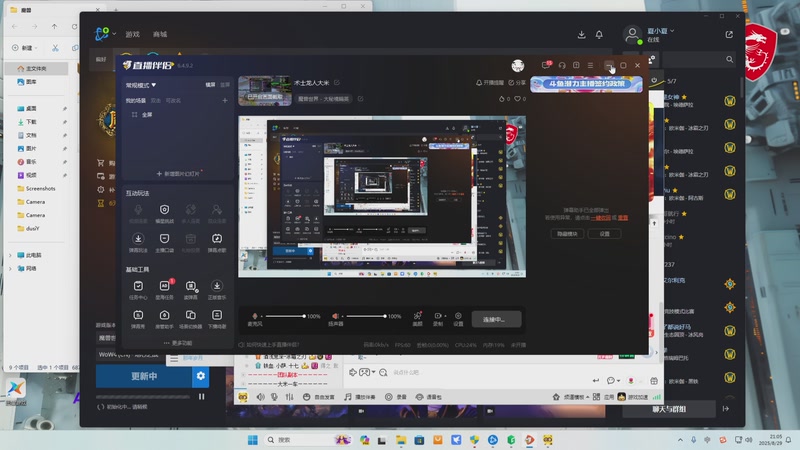The height and width of the screenshot is (450, 800).
Task: Toggle the speaker icon in the YY bottom bar
Action: (261, 397)
